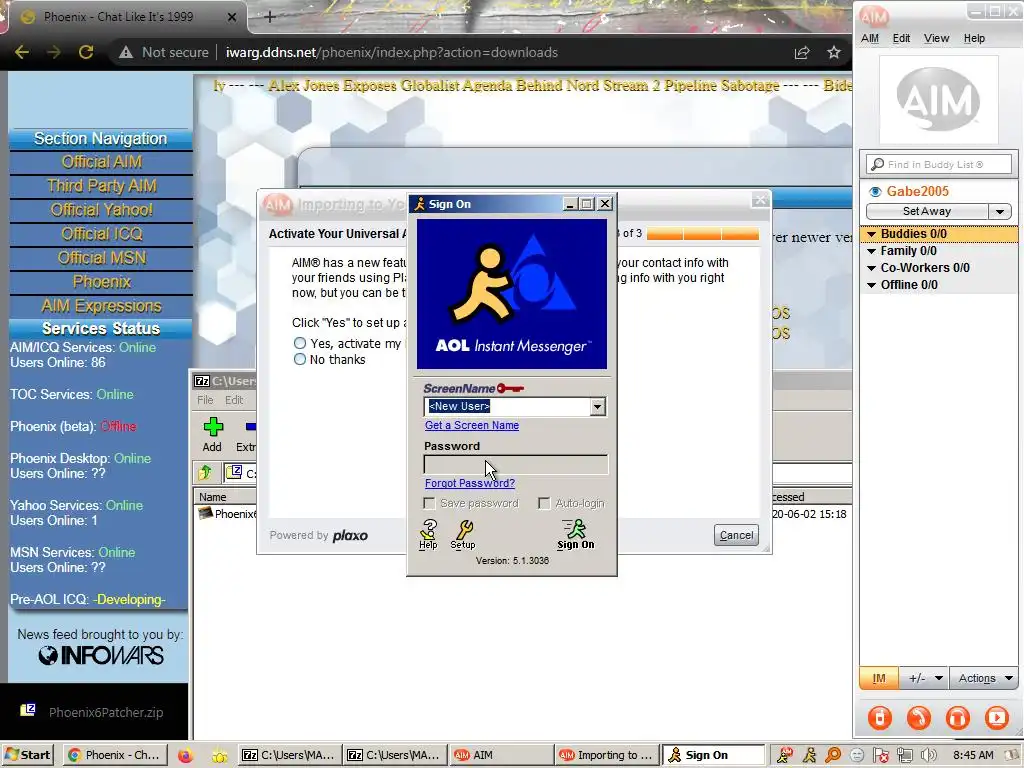Open the Help menu in AIM window
The width and height of the screenshot is (1024, 768).
pyautogui.click(x=974, y=39)
